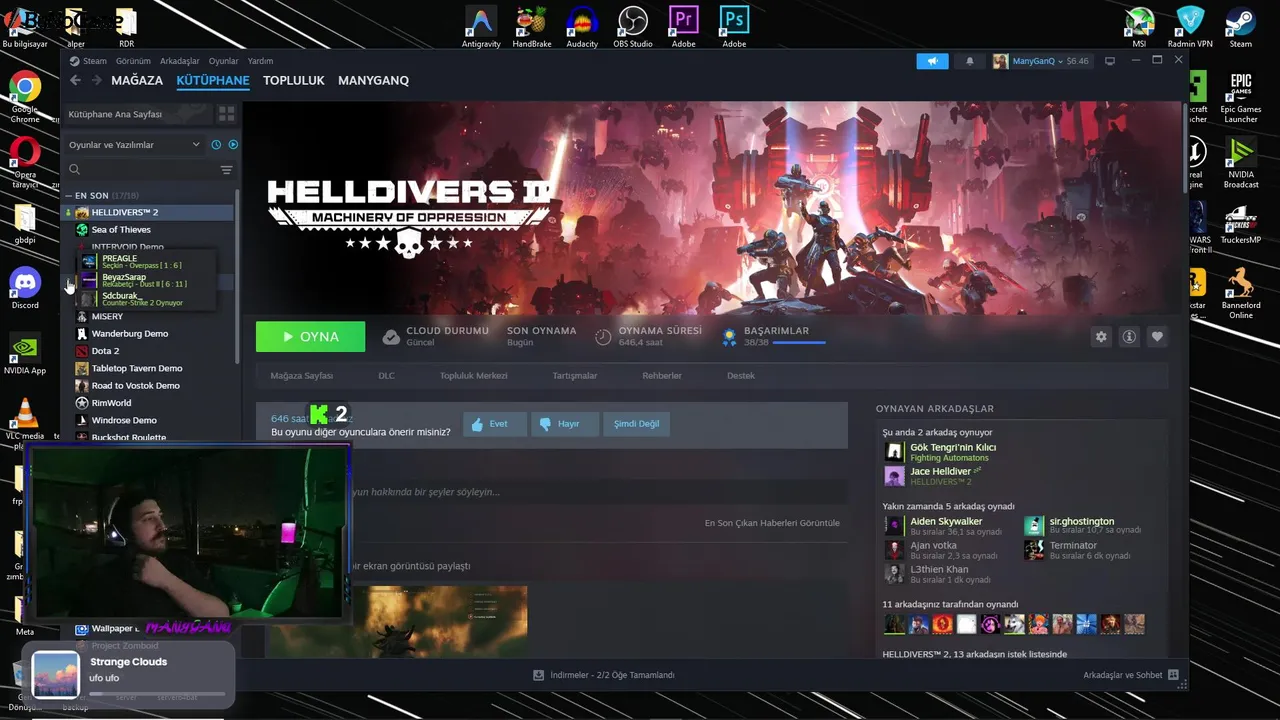Open Discord desktop shortcut
This screenshot has height=720, width=1280.
[25, 289]
